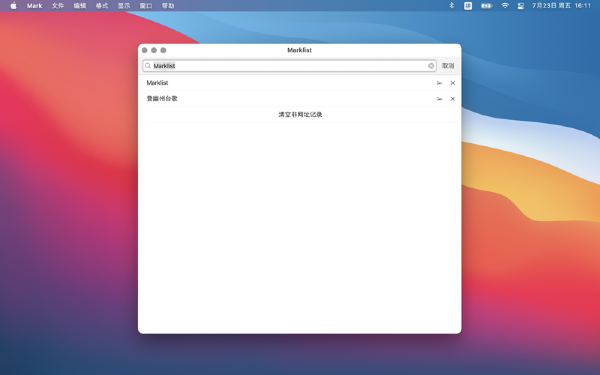600x375 pixels.
Task: Open Control Center from the menu bar
Action: [x=521, y=6]
